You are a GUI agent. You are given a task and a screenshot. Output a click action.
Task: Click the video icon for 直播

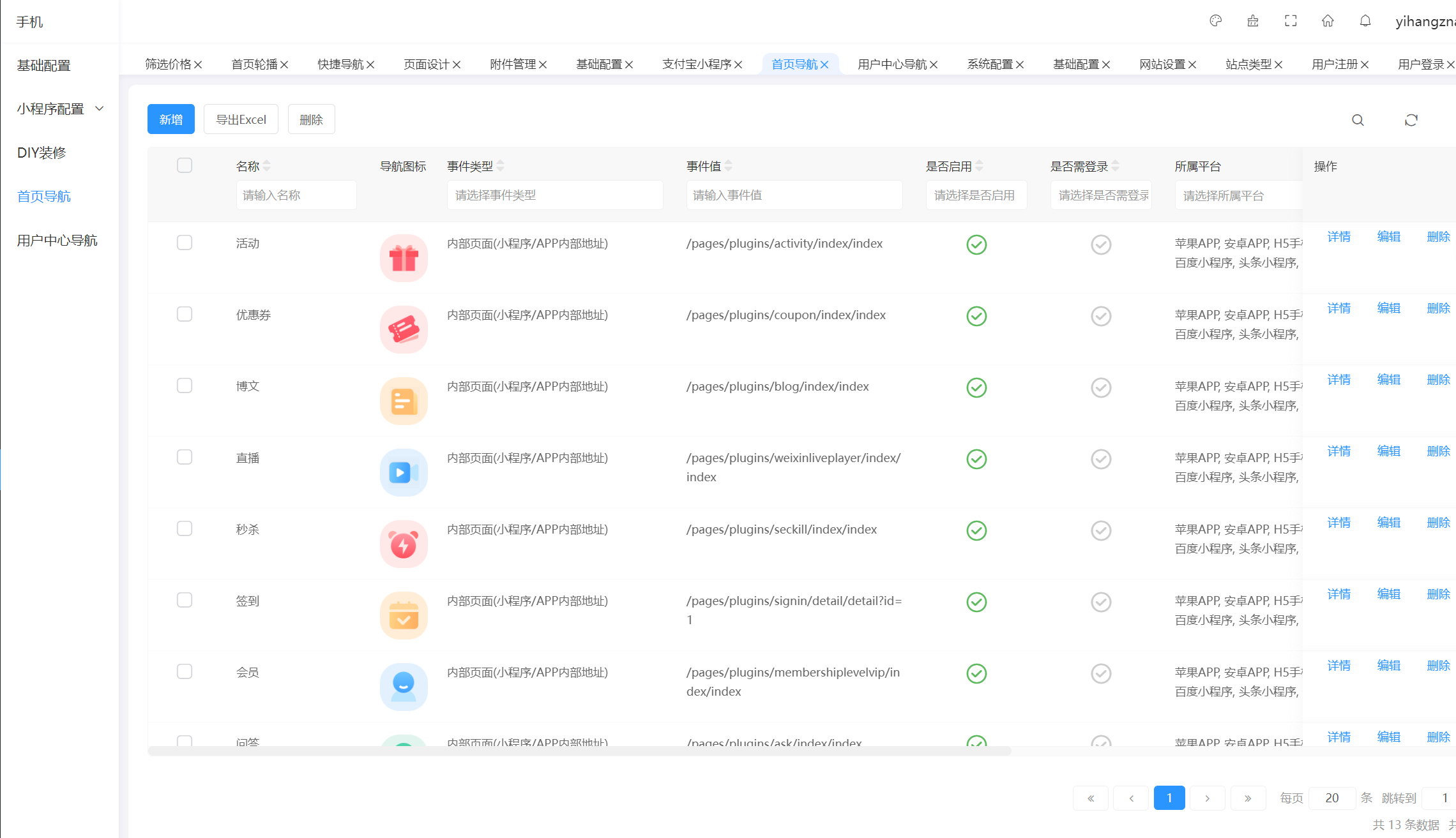point(404,472)
